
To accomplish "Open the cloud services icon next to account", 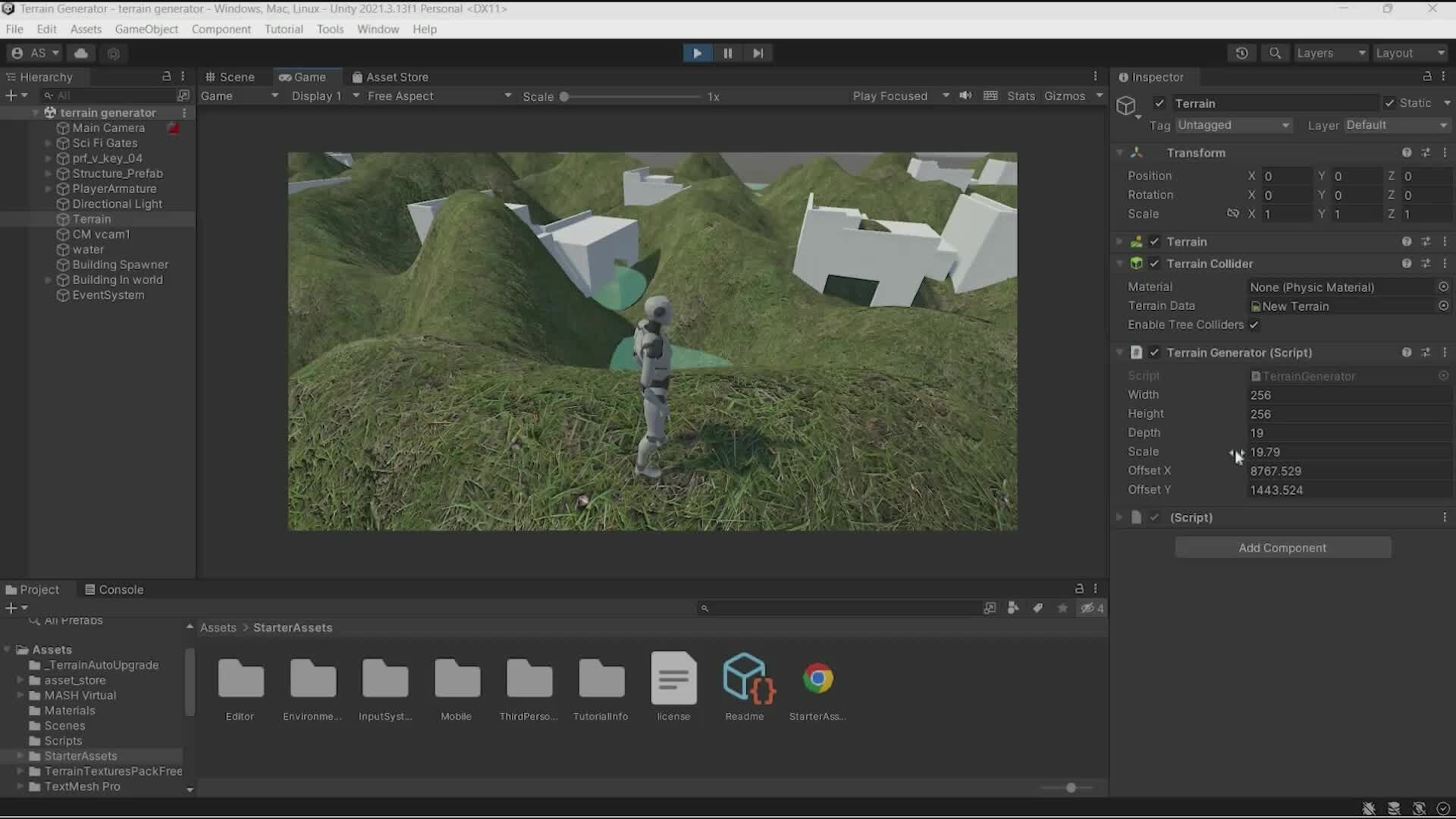I will [x=81, y=53].
